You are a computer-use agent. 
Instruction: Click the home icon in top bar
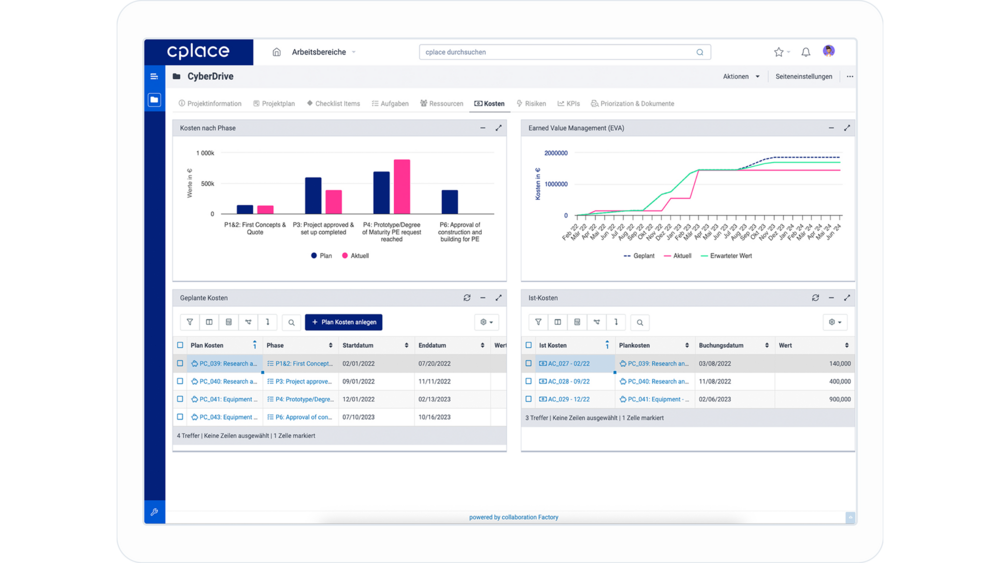(x=277, y=52)
